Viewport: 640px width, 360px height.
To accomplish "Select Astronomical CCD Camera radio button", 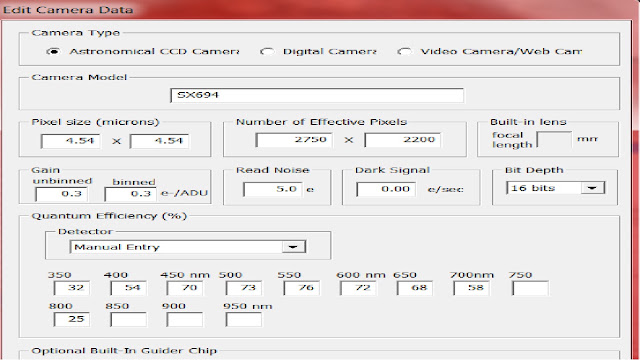I will tap(53, 52).
